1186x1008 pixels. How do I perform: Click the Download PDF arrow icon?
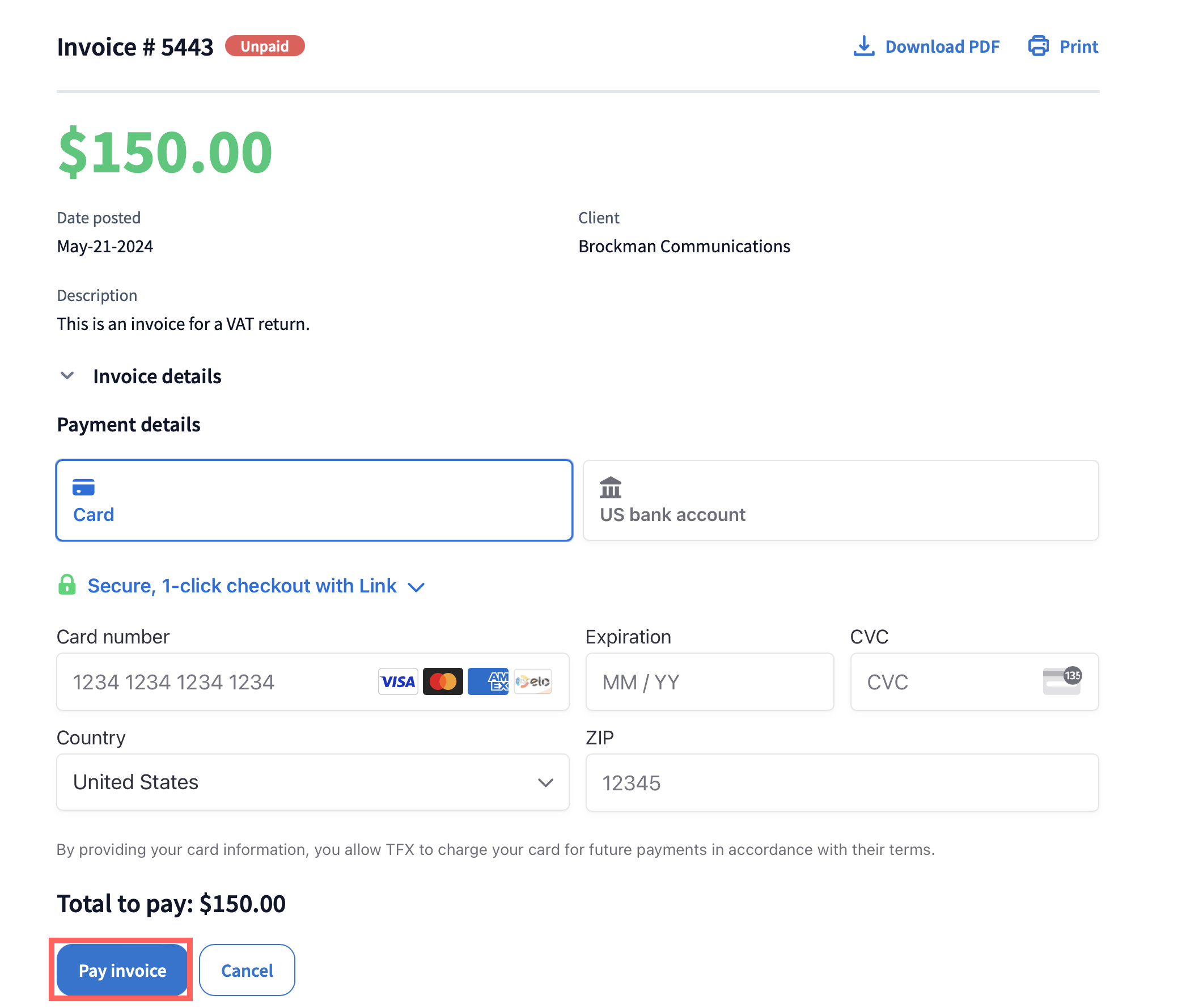(x=863, y=46)
